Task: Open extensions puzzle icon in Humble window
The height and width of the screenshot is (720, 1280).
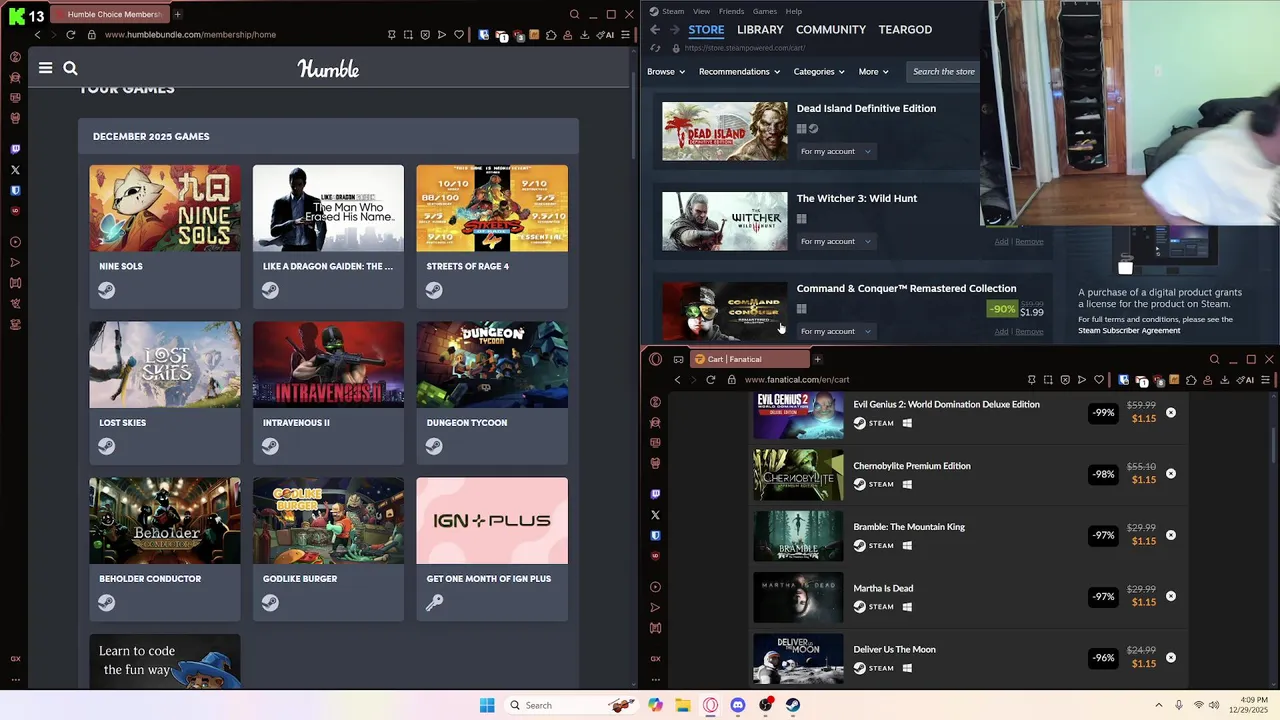Action: (551, 34)
